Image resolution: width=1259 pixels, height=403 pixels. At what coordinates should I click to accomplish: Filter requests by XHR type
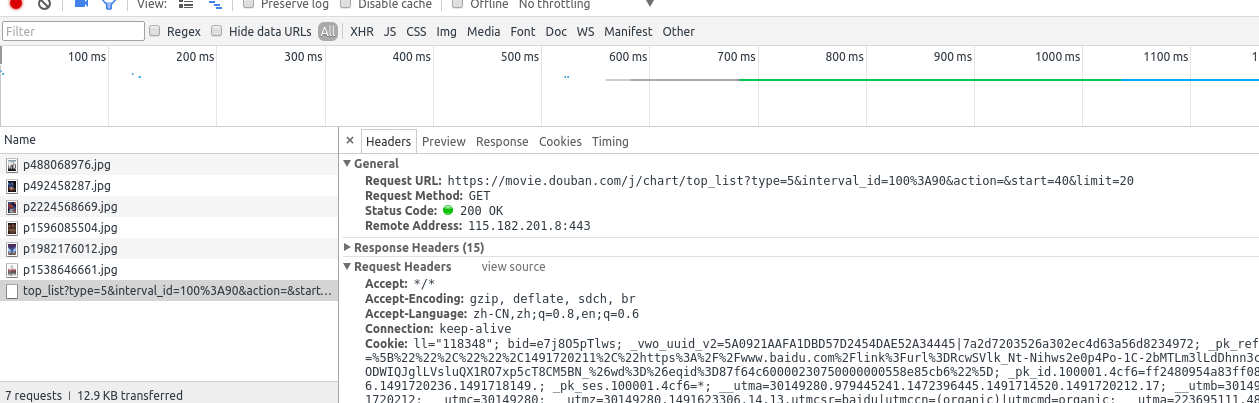point(362,31)
